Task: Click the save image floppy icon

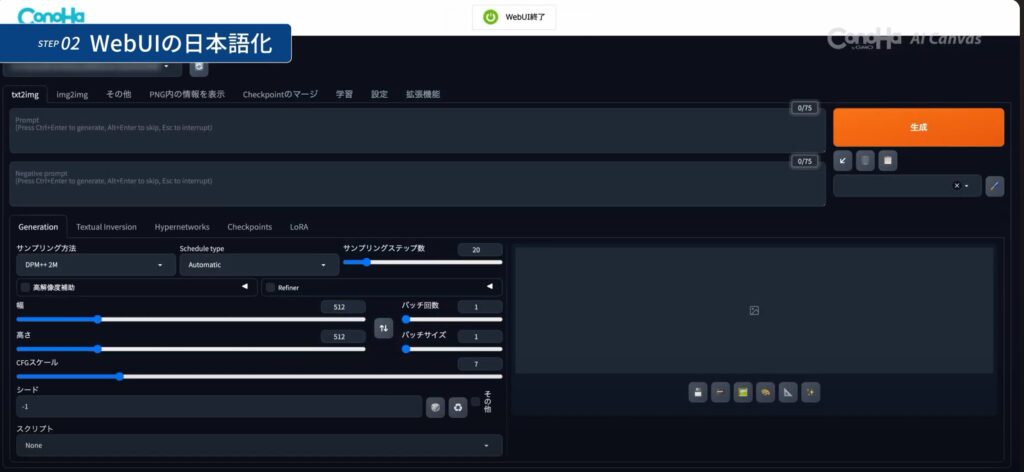Action: (x=698, y=392)
